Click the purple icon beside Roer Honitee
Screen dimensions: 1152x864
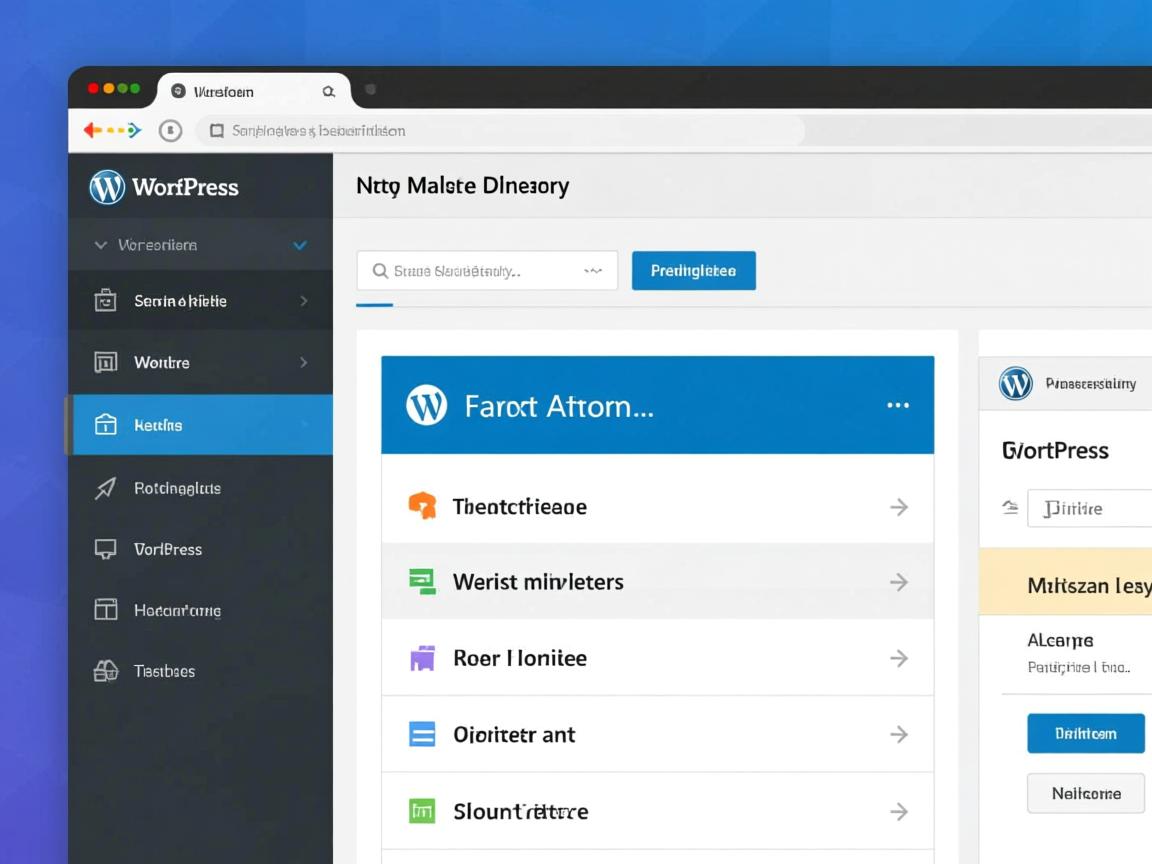point(422,658)
